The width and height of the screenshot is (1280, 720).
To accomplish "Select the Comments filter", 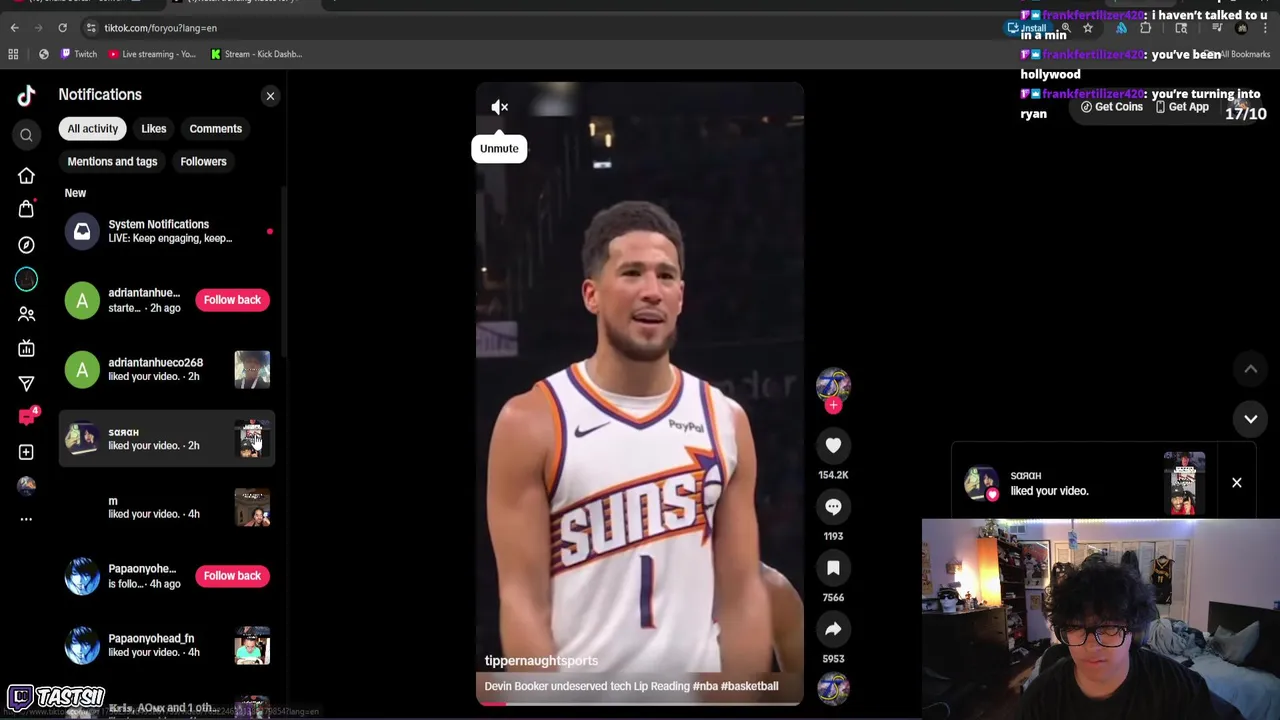I will pos(216,129).
